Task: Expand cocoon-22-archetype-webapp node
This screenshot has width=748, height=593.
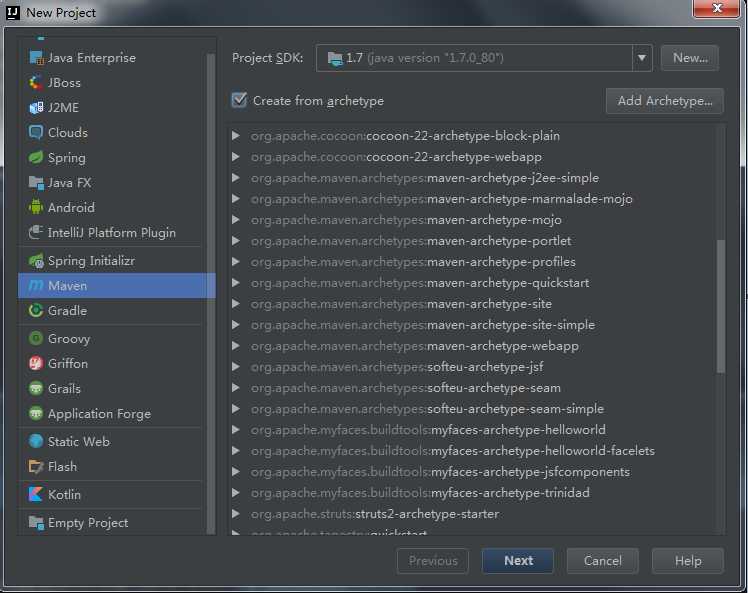Action: tap(236, 156)
